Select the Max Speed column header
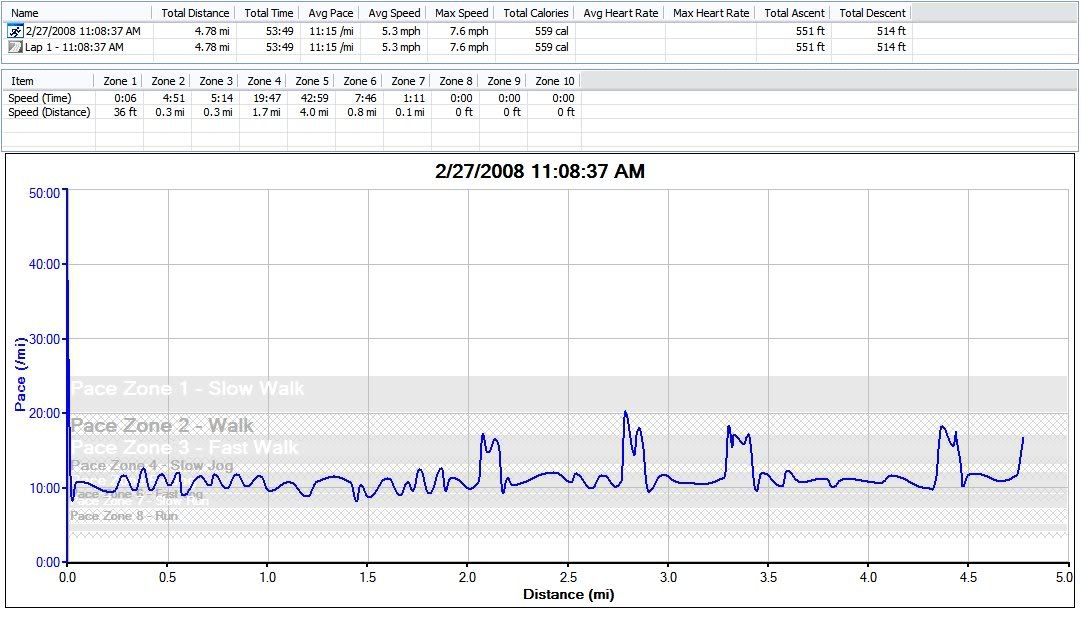Viewport: 1081px width, 626px height. click(461, 13)
